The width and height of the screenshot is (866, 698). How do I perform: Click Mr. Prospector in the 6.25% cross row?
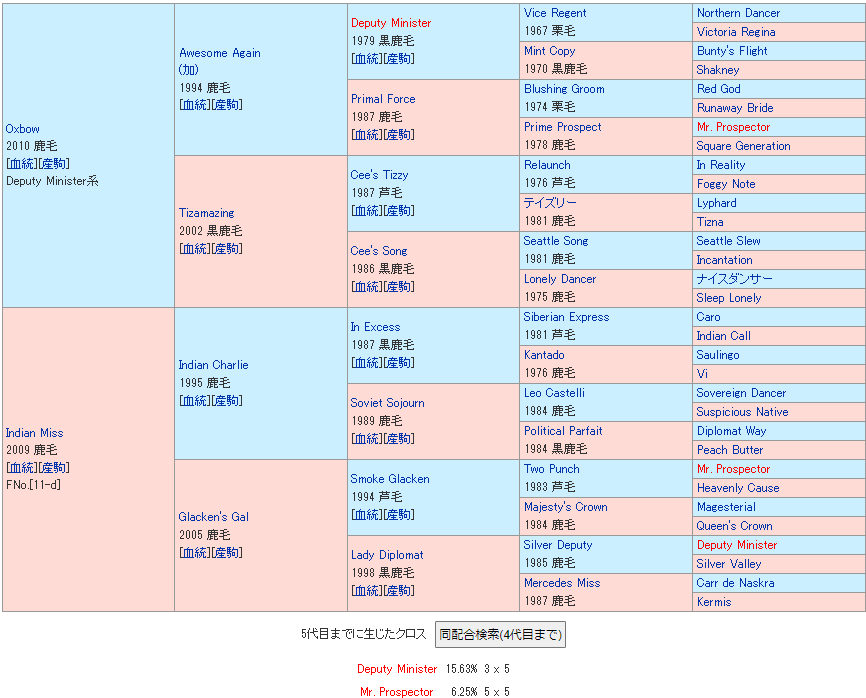coord(397,692)
